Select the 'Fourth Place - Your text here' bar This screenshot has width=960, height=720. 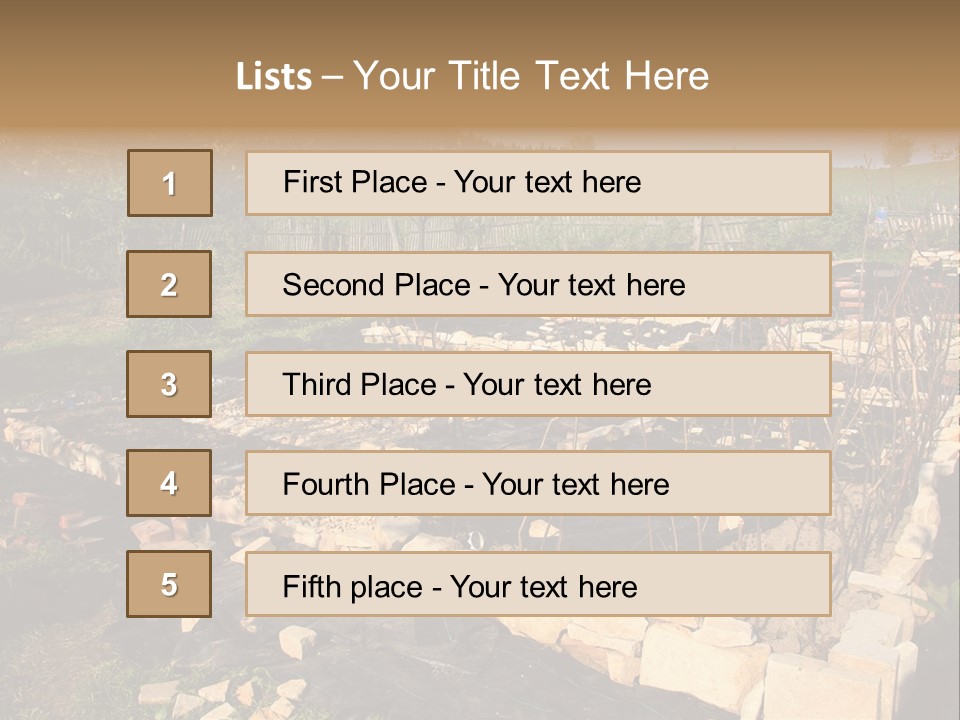pyautogui.click(x=538, y=484)
